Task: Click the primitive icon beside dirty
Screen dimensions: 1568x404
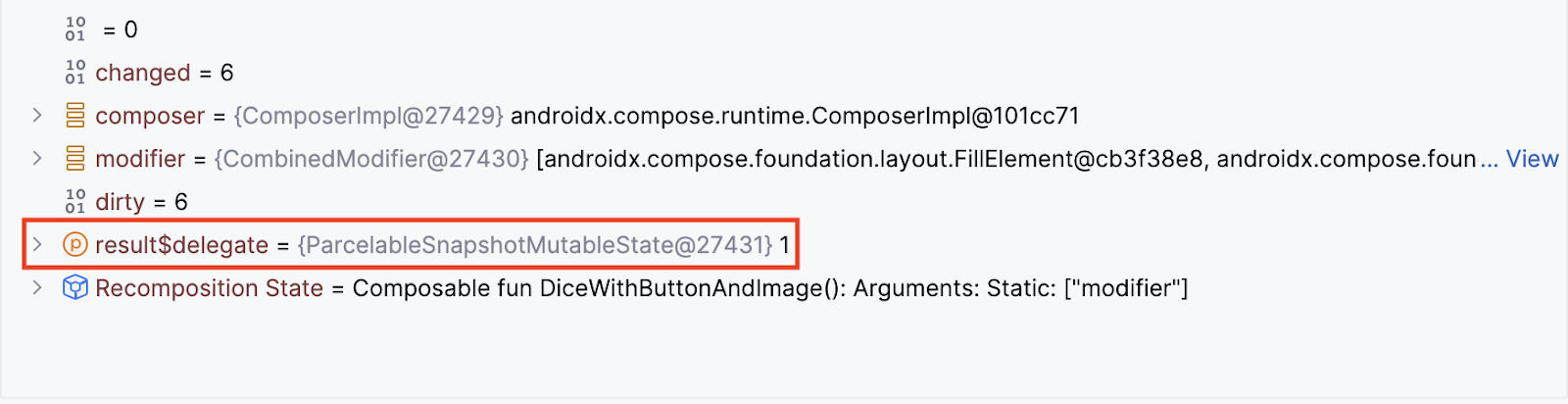Action: point(75,202)
